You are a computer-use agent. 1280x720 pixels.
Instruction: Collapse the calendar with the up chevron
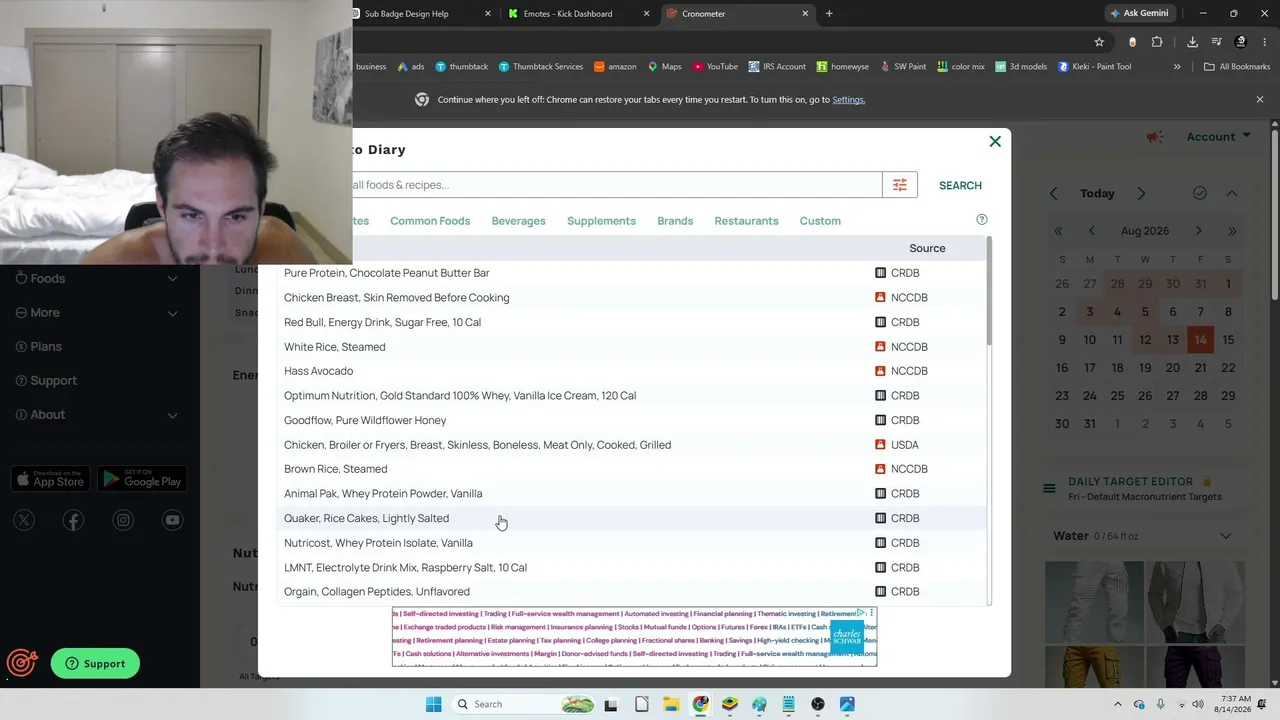pyautogui.click(x=1232, y=193)
